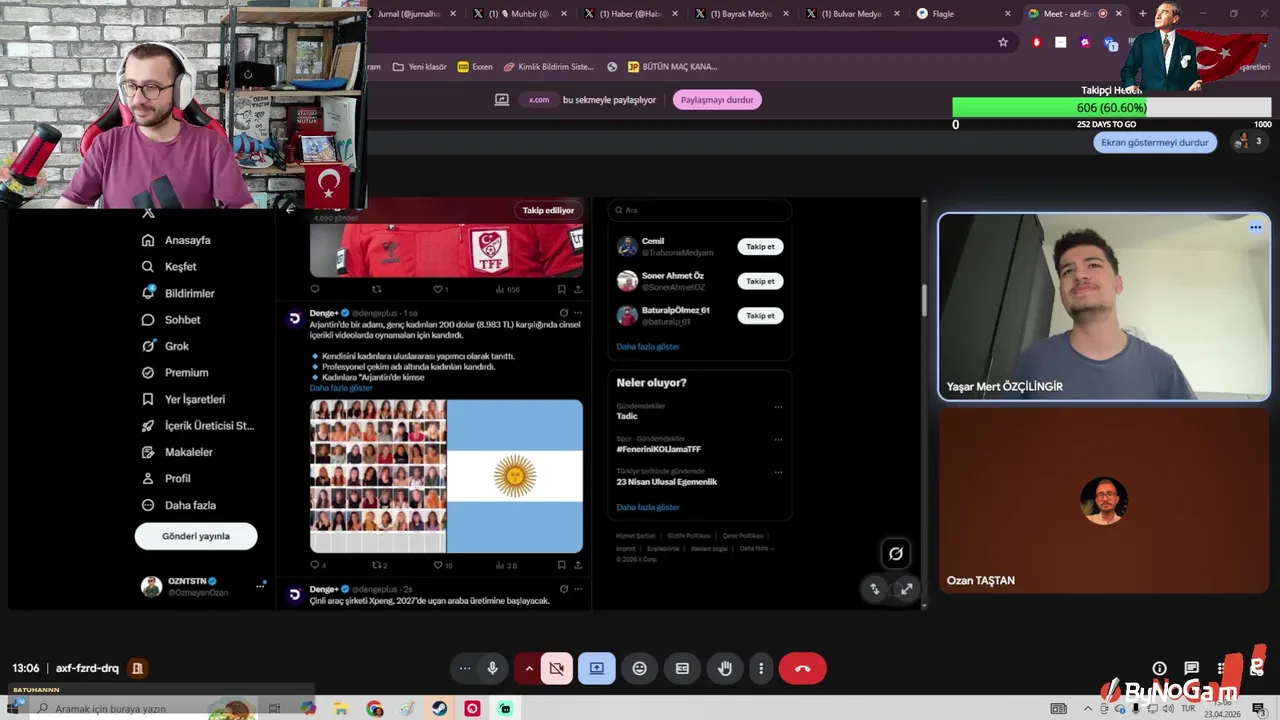Open Meet's three-dot more options menu
This screenshot has width=1280, height=720.
coord(761,668)
